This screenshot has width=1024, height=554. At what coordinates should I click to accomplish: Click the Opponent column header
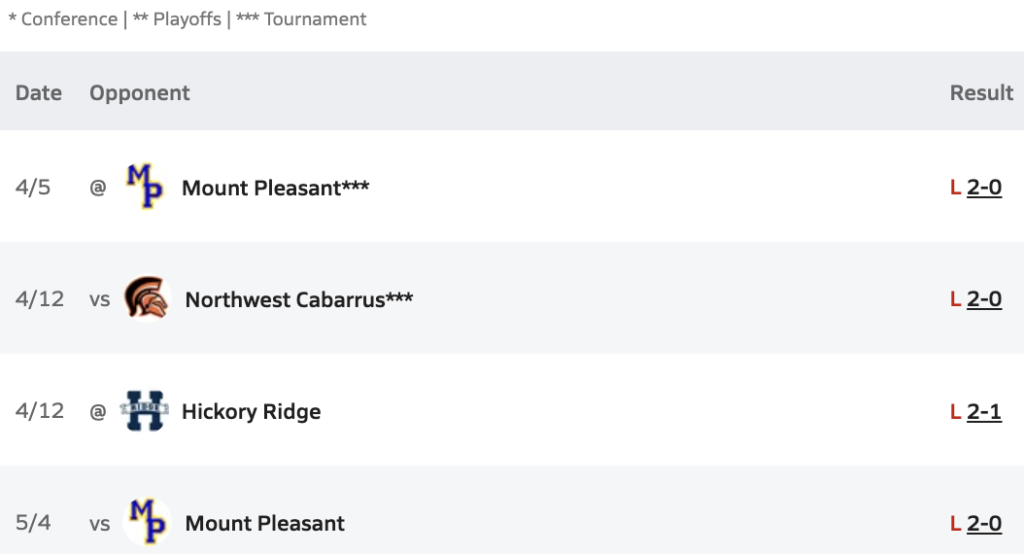click(140, 93)
